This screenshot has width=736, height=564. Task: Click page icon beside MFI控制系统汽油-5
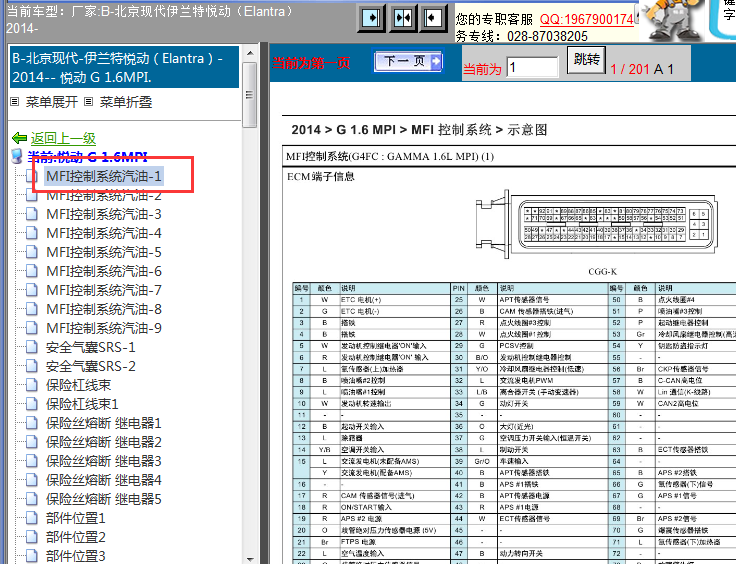(x=32, y=252)
